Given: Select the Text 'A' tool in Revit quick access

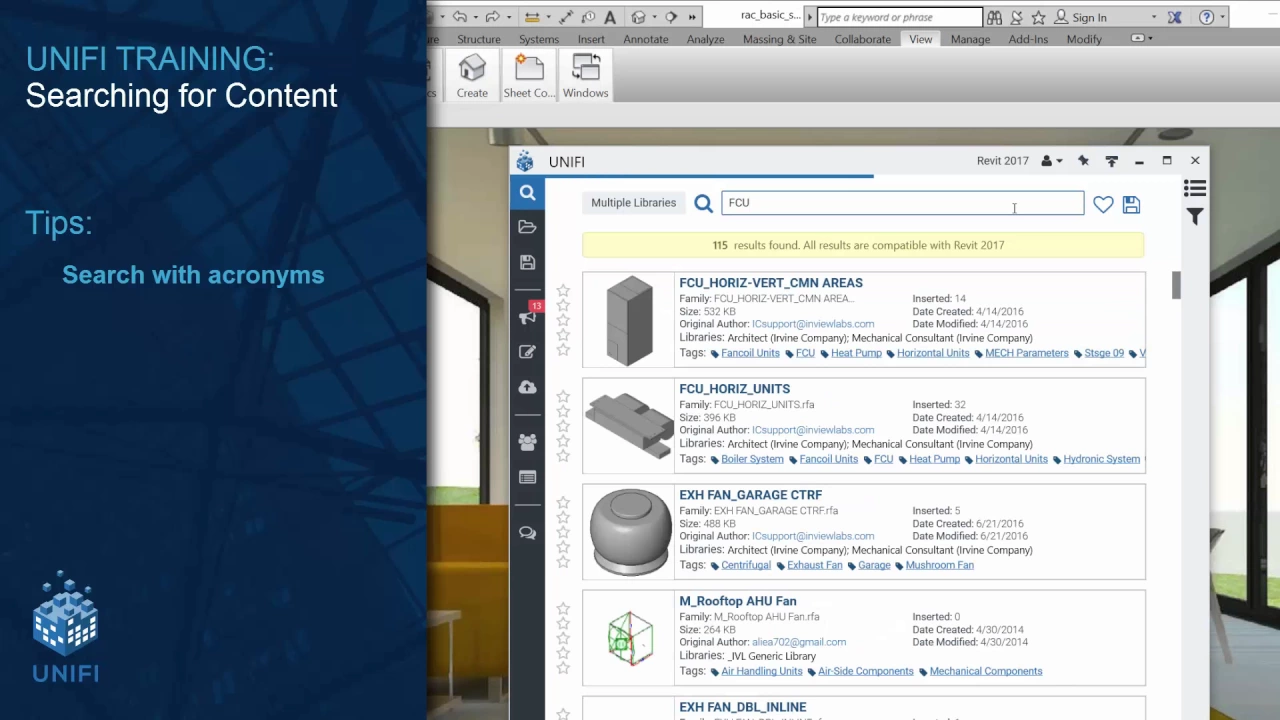Looking at the screenshot, I should [x=610, y=17].
